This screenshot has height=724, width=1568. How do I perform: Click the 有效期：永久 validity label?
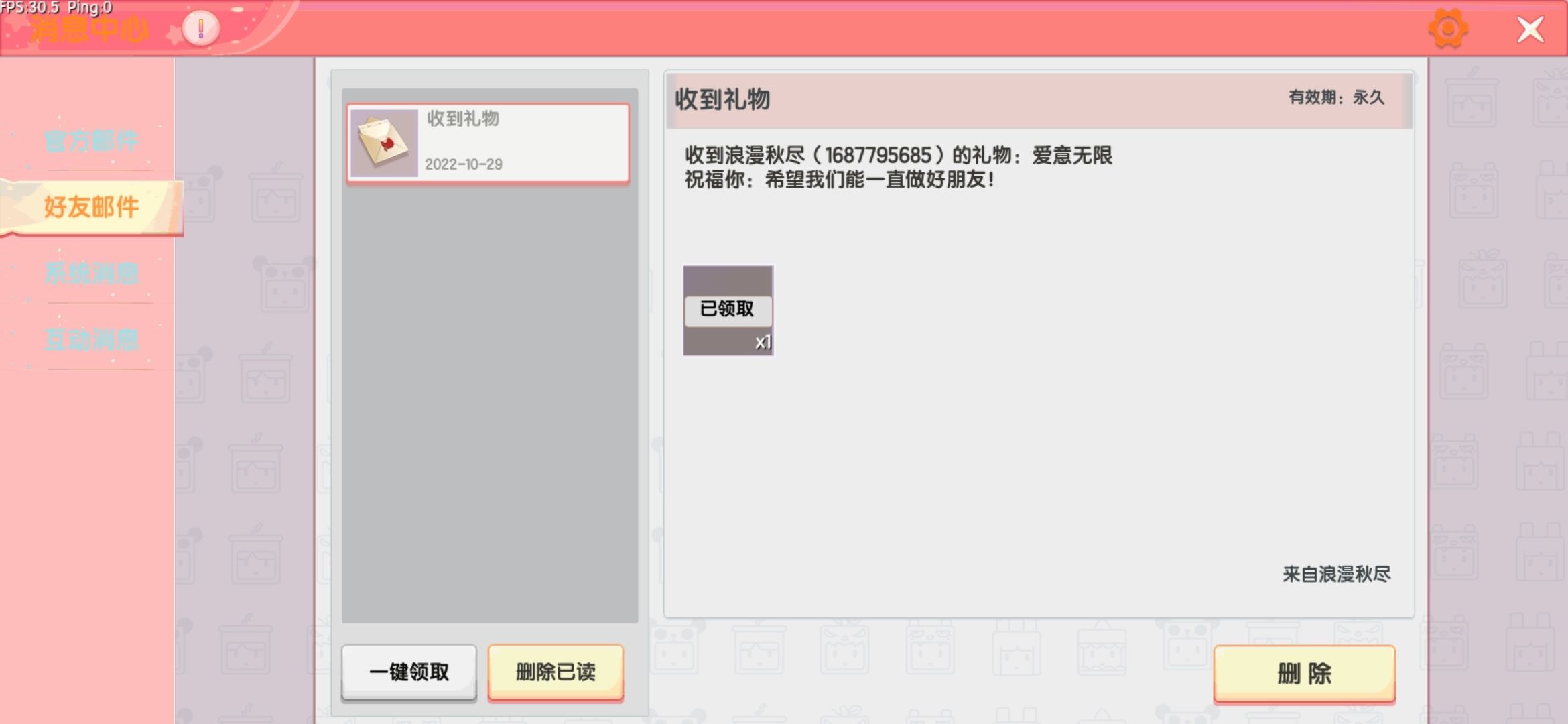click(1336, 98)
